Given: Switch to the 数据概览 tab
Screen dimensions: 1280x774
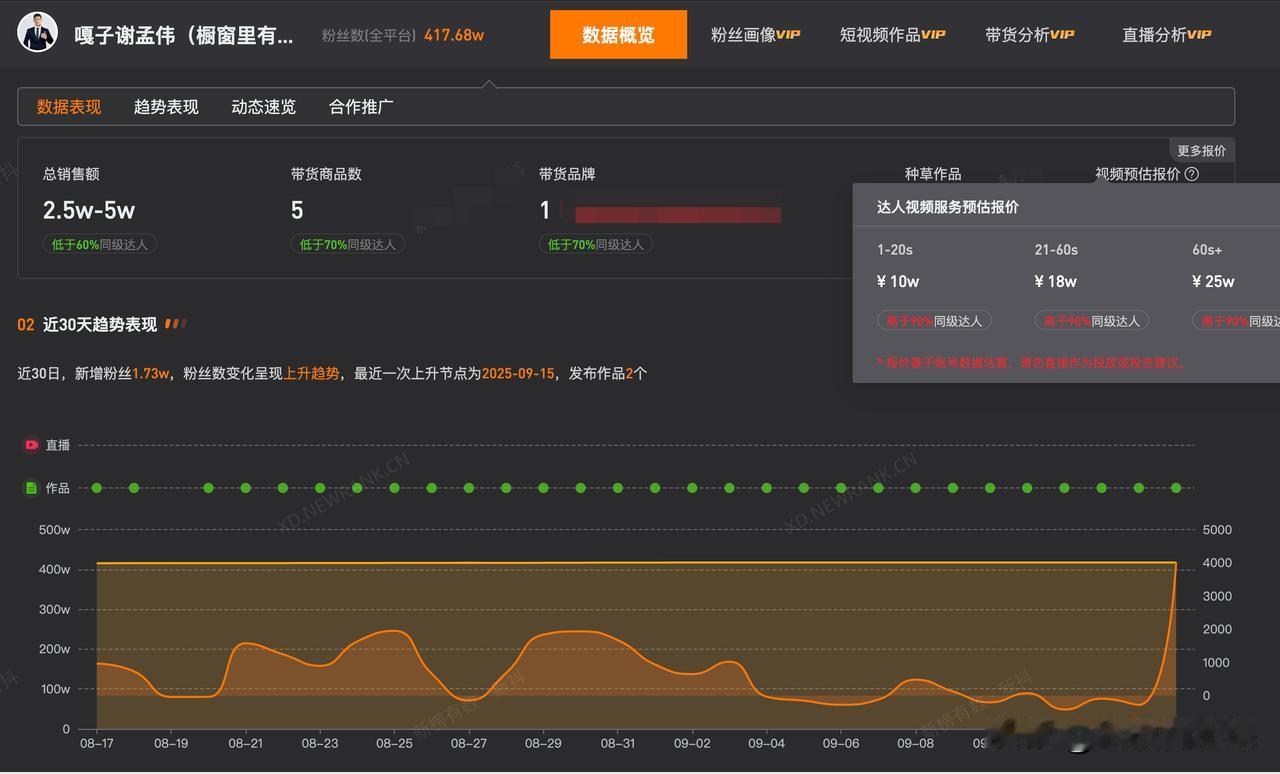Looking at the screenshot, I should (618, 35).
